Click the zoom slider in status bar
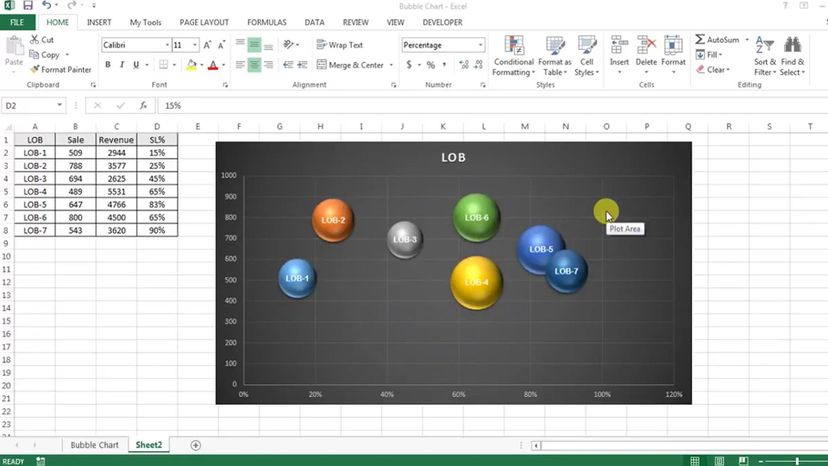The width and height of the screenshot is (828, 466). (797, 461)
